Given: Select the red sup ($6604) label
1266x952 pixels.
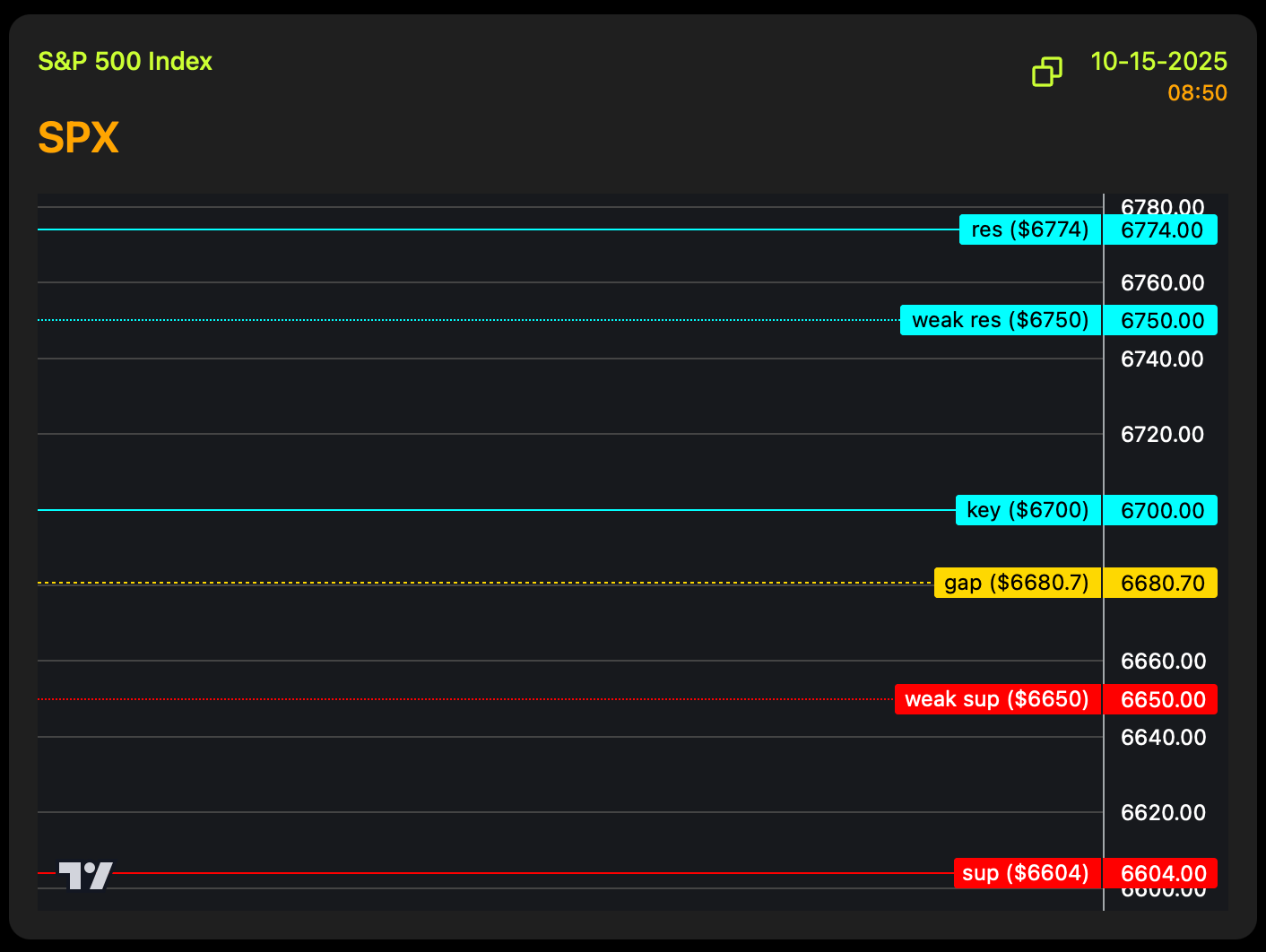Looking at the screenshot, I should [x=1027, y=873].
